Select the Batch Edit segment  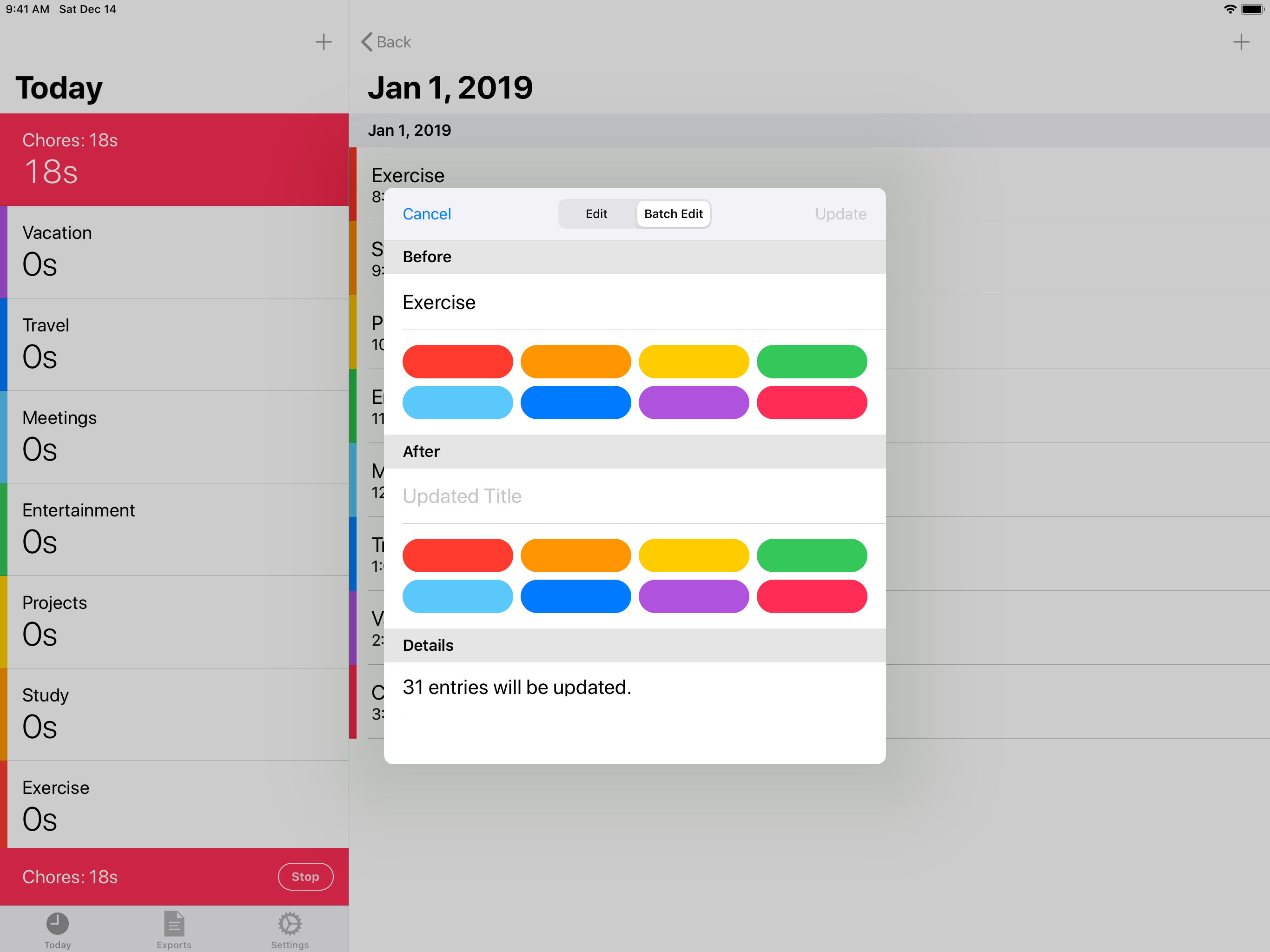673,214
